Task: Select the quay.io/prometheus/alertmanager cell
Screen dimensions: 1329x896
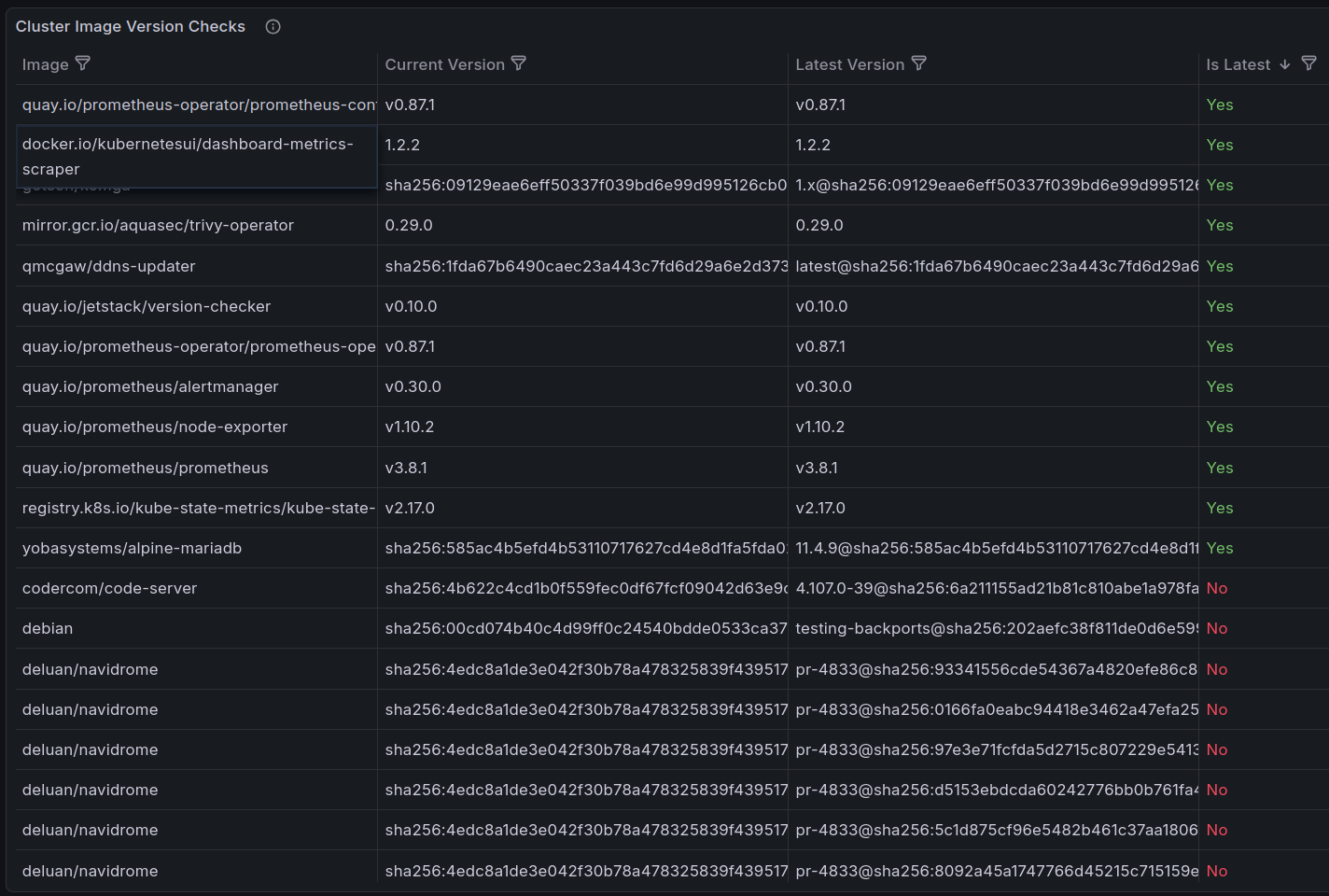Action: coord(150,386)
